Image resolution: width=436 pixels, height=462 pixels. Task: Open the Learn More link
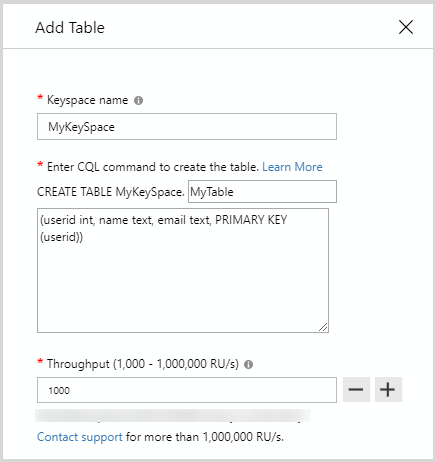[292, 167]
